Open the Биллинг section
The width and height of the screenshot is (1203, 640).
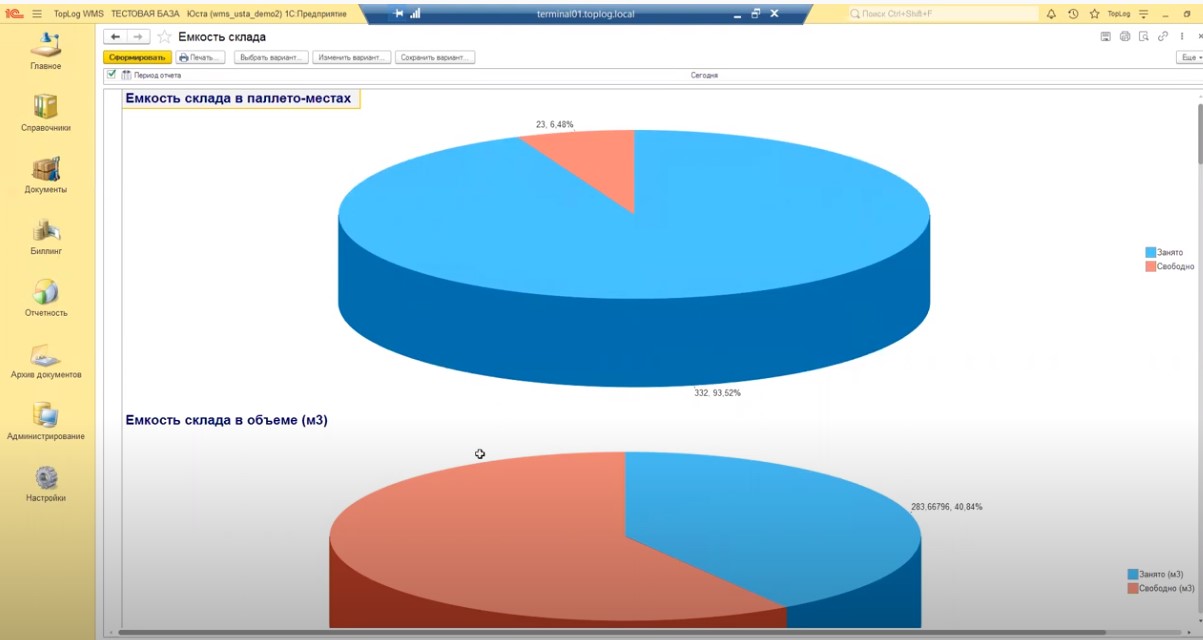[45, 237]
